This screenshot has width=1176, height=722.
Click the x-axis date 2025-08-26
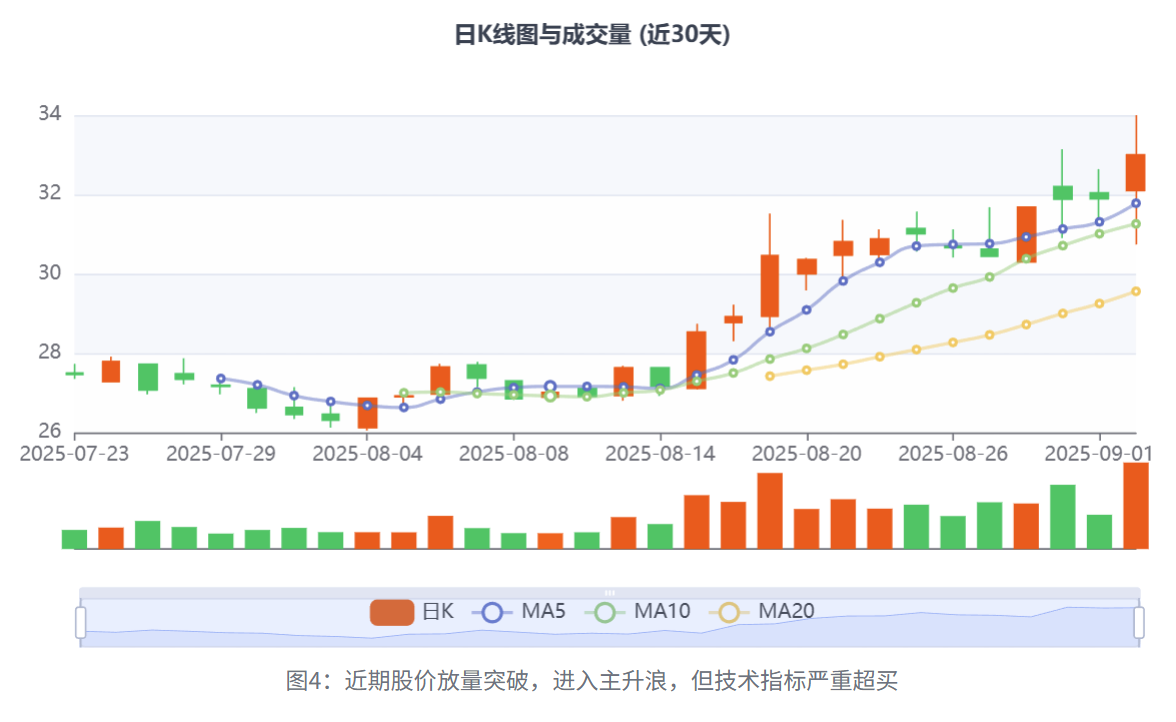point(952,454)
